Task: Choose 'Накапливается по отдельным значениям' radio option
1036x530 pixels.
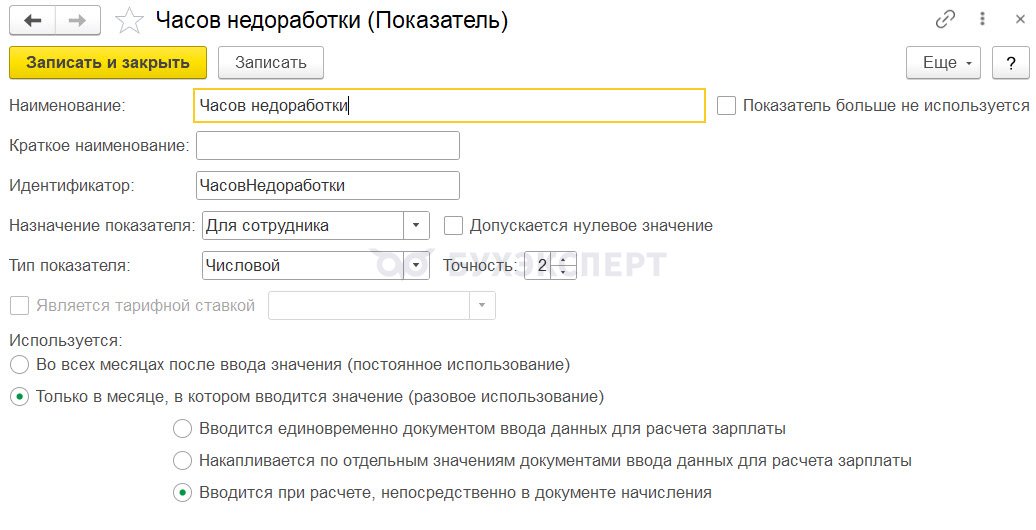Action: [182, 460]
